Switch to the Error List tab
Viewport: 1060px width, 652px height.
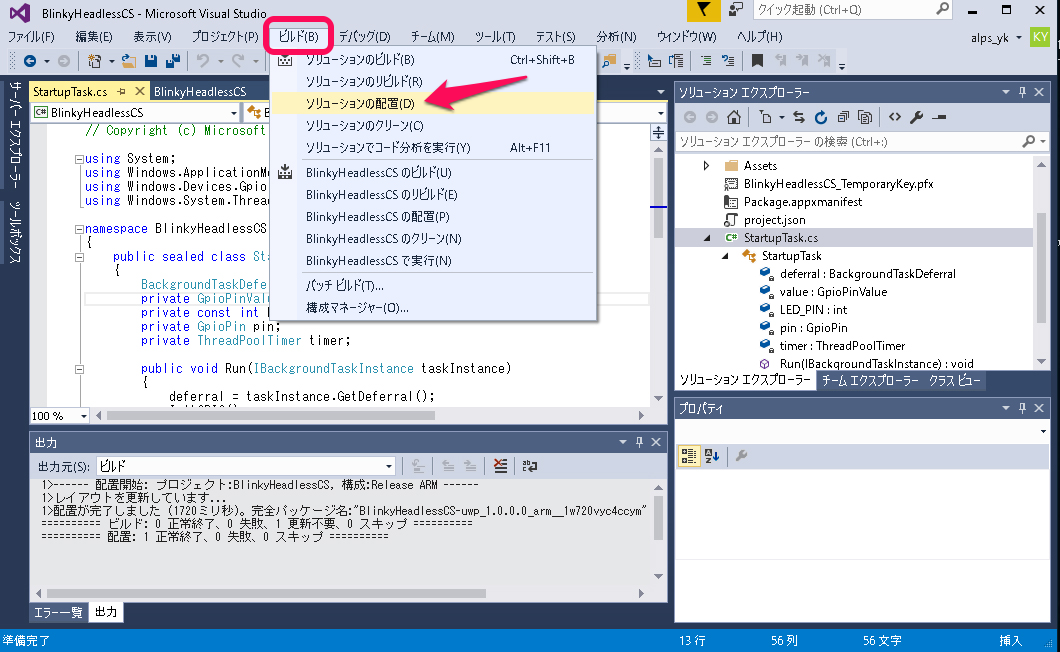pos(58,612)
